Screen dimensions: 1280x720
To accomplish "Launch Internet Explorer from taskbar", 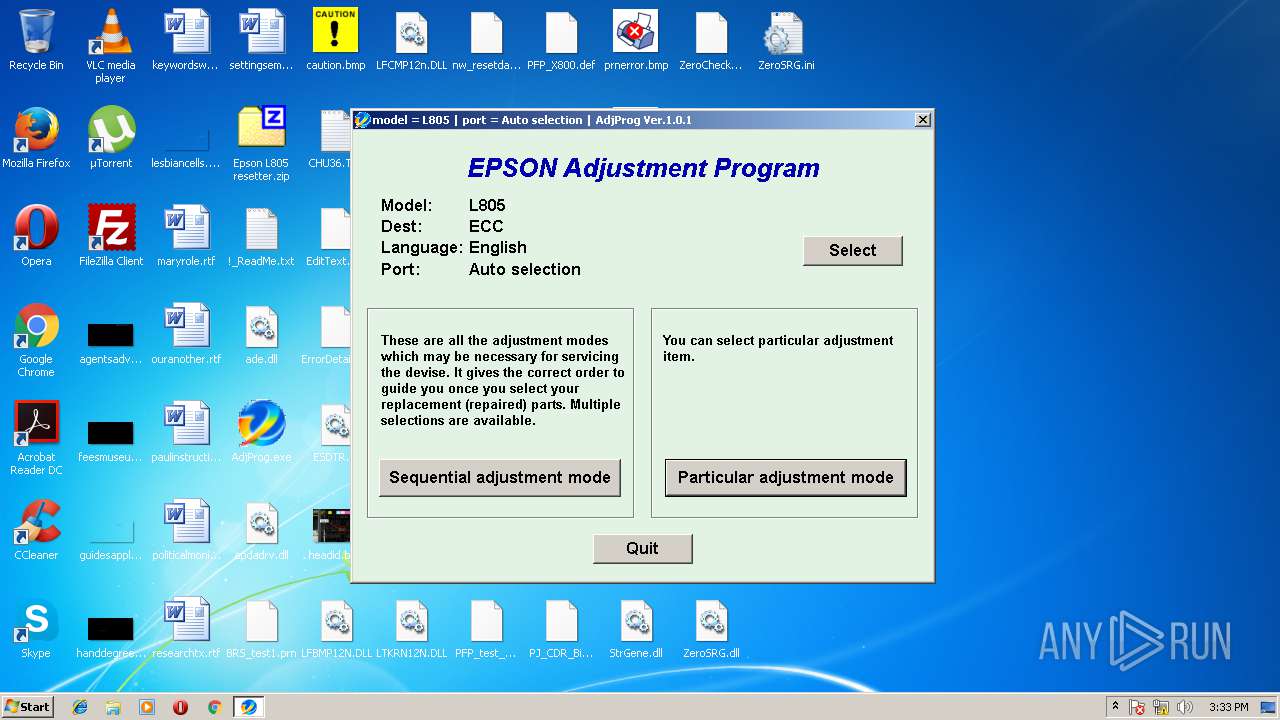I will pyautogui.click(x=80, y=707).
